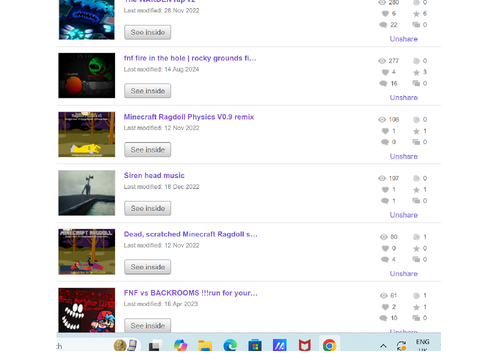This screenshot has height=360, width=480.
Task: Open the sync status tray icon
Action: click(x=401, y=346)
